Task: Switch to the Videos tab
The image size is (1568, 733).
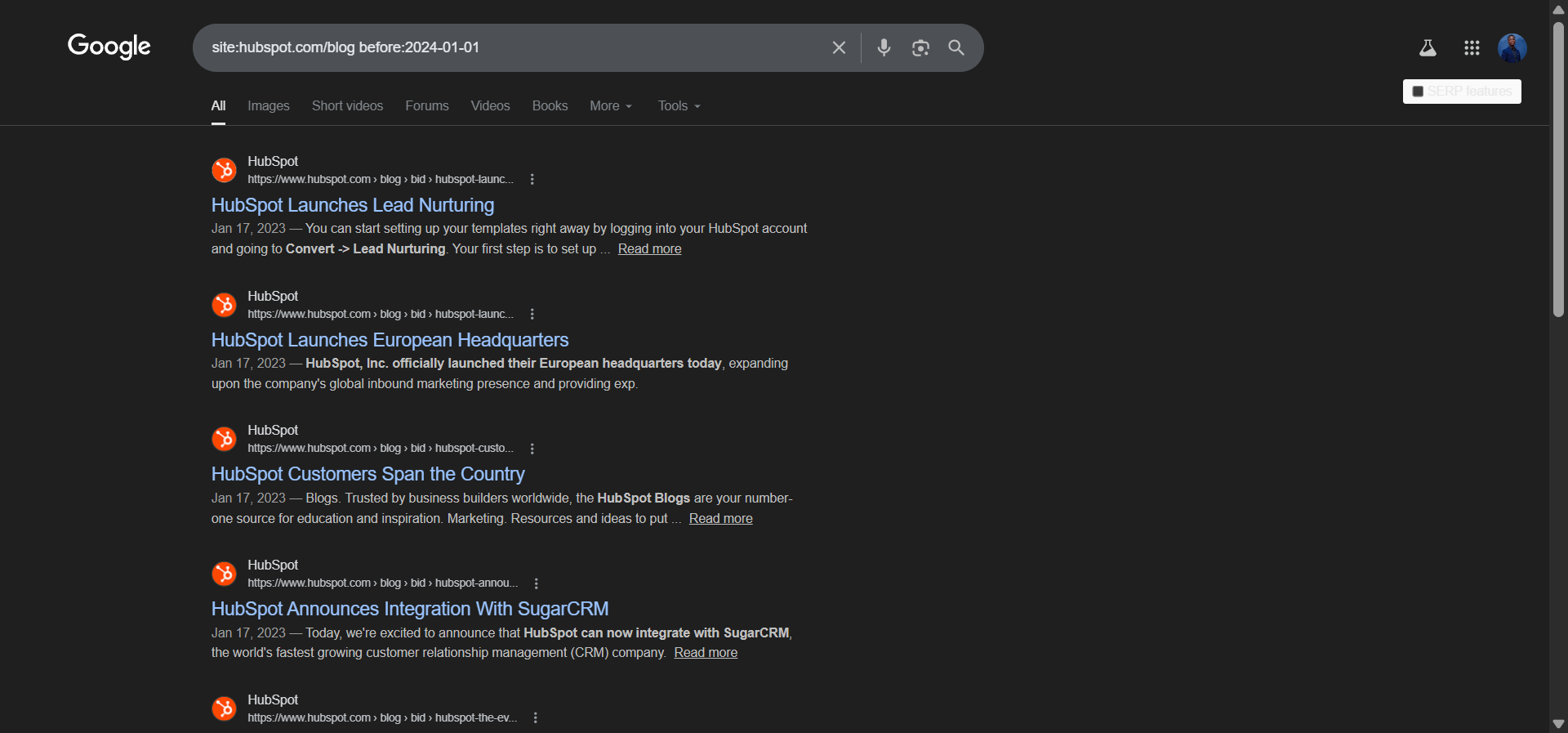Action: click(490, 105)
